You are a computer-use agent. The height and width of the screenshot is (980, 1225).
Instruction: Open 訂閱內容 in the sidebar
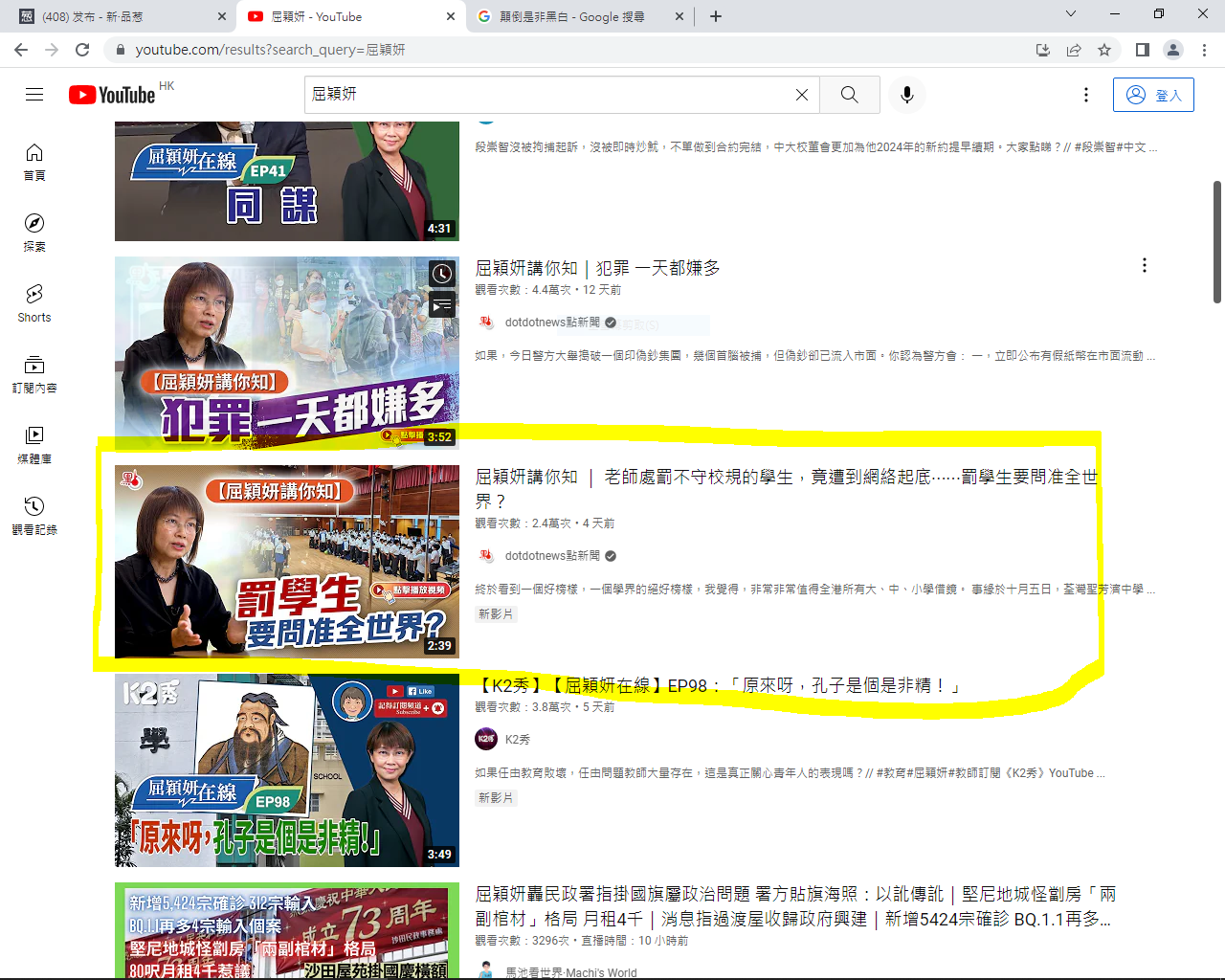pyautogui.click(x=34, y=374)
